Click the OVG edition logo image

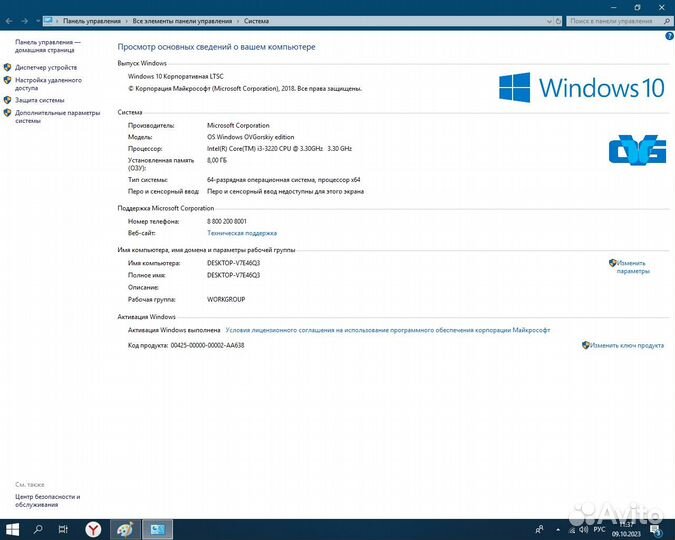(x=638, y=150)
